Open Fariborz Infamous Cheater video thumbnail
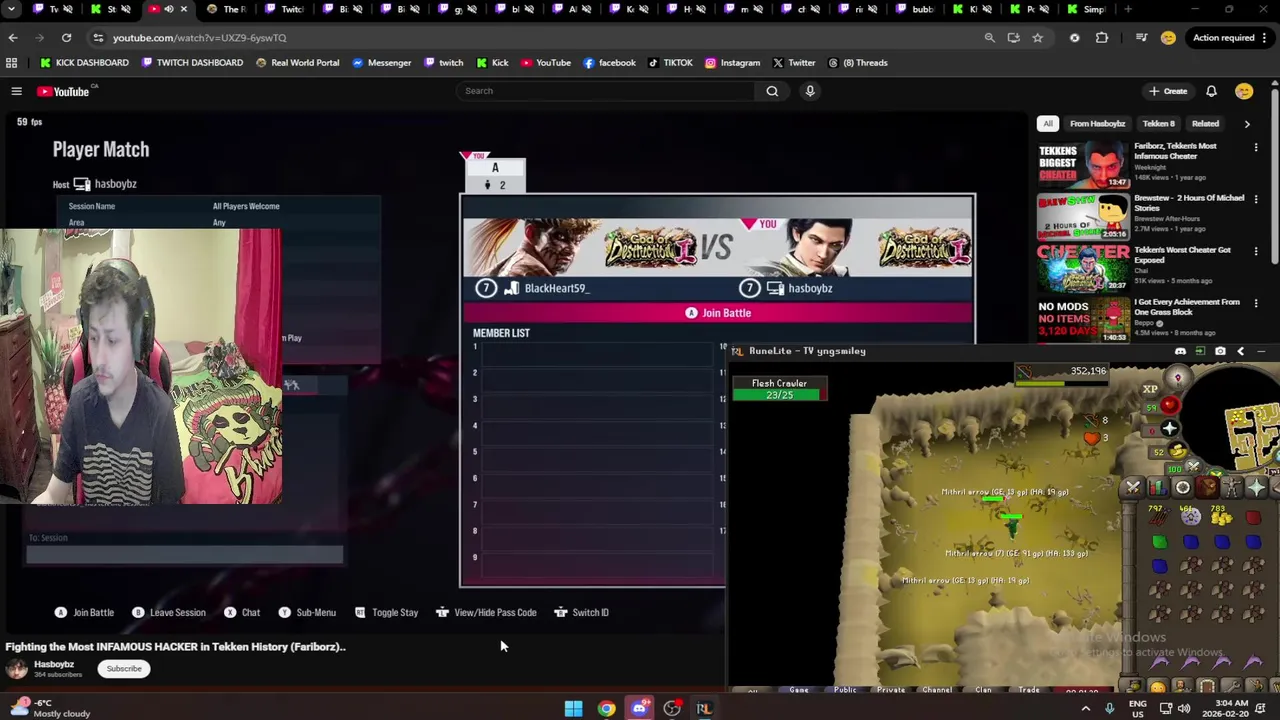The height and width of the screenshot is (720, 1280). [1083, 165]
